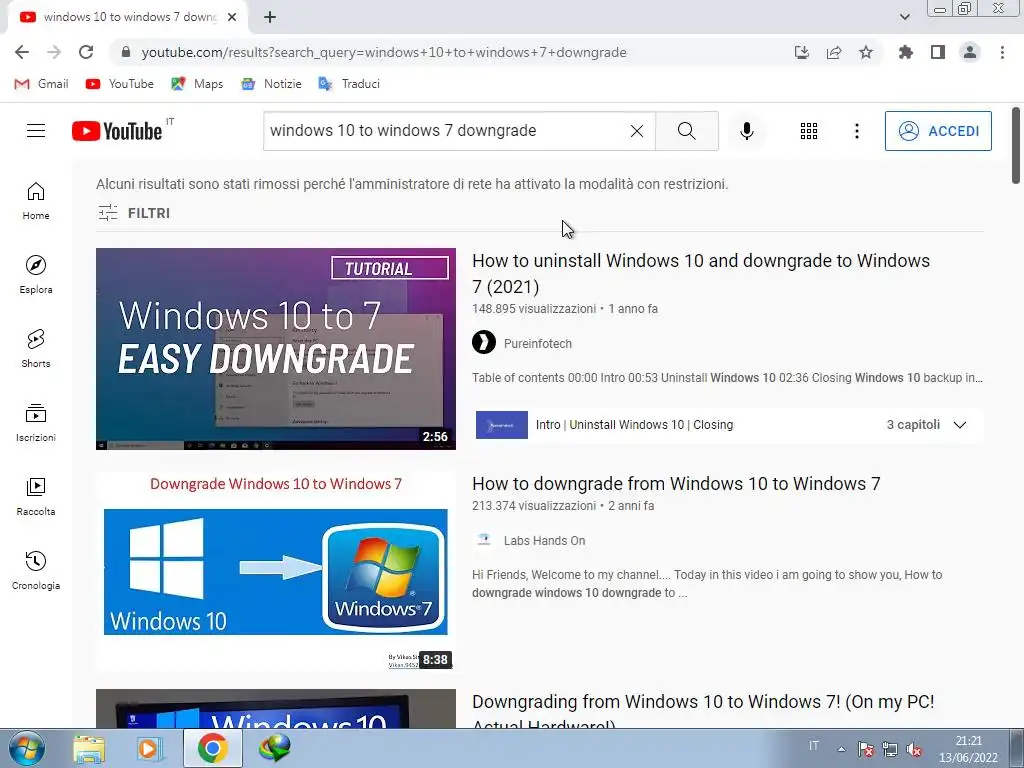Open the YouTube apps grid icon
This screenshot has width=1024, height=768.
coord(808,131)
